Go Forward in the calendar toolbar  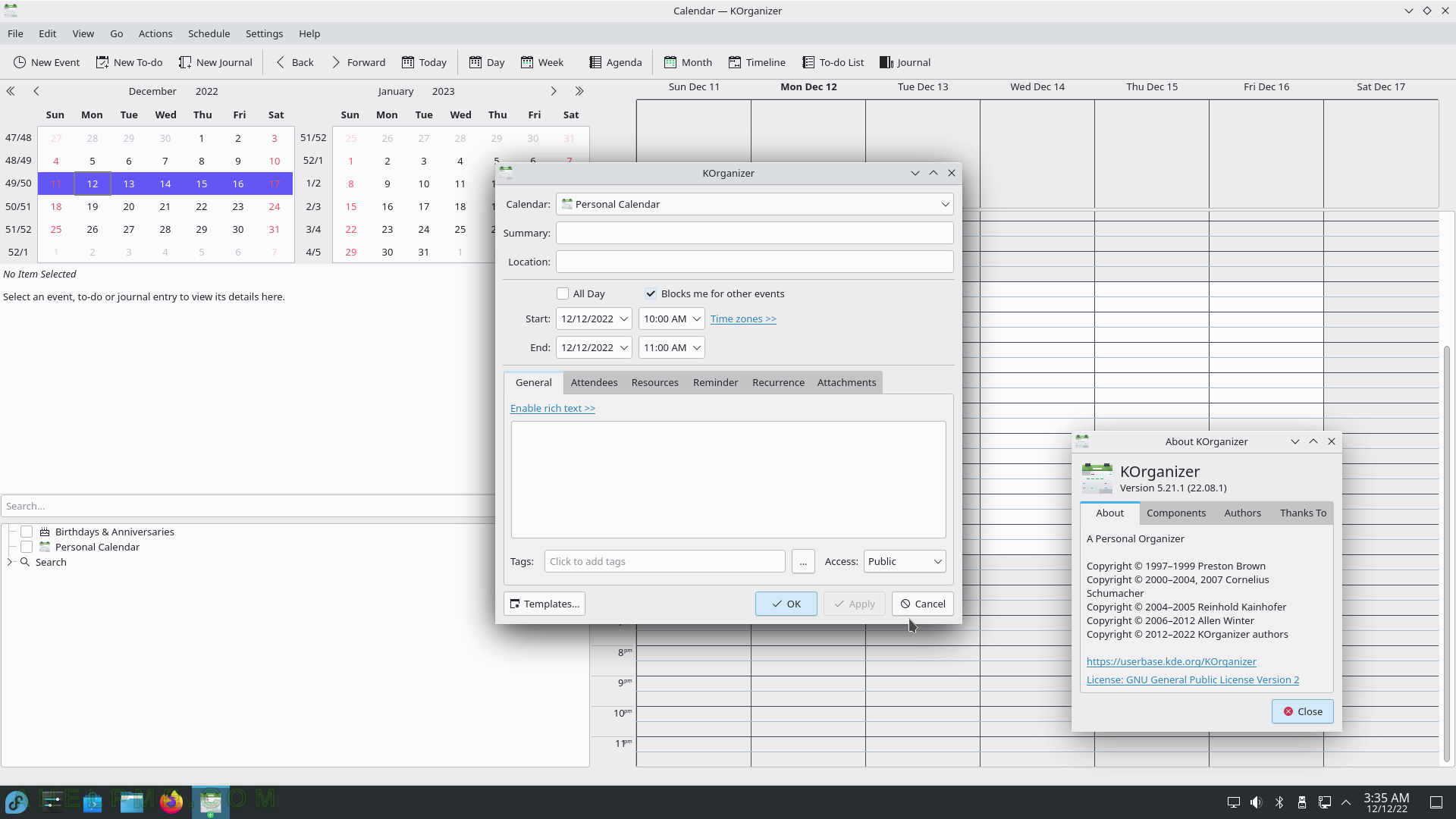pyautogui.click(x=359, y=62)
